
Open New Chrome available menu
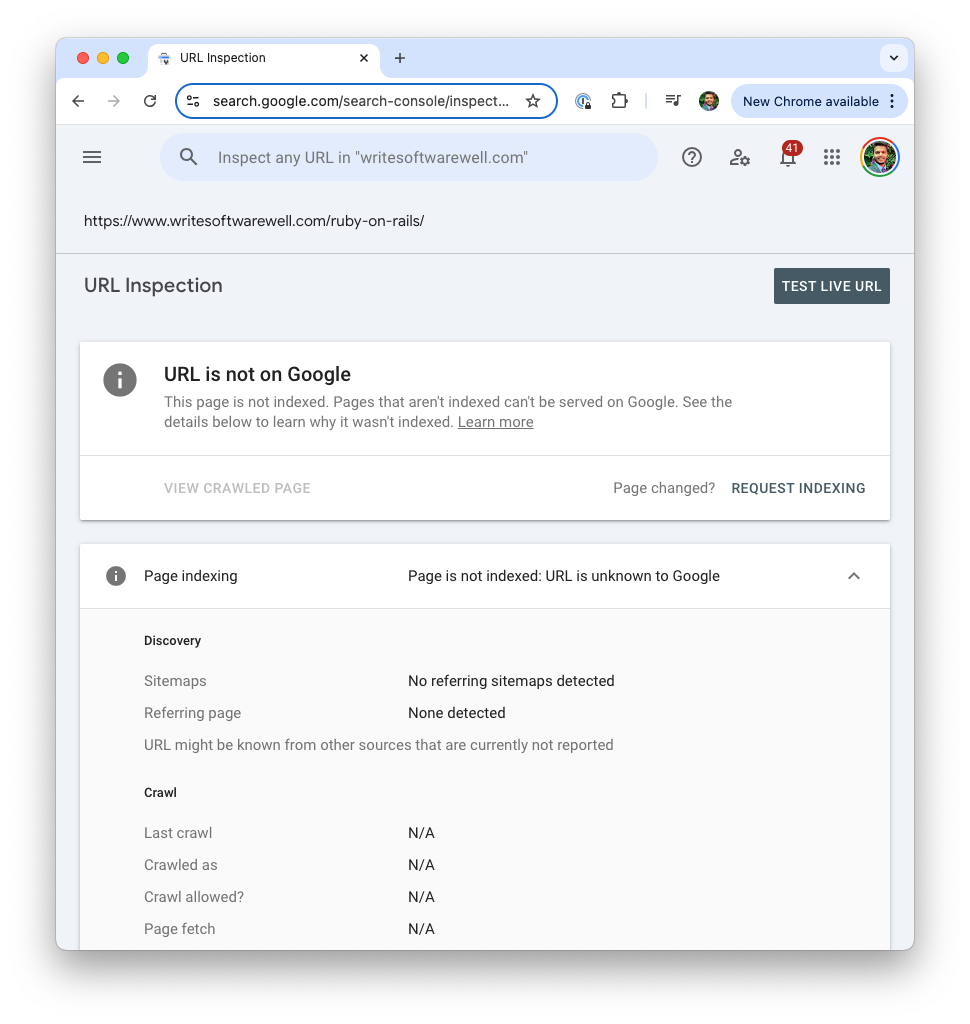[819, 101]
